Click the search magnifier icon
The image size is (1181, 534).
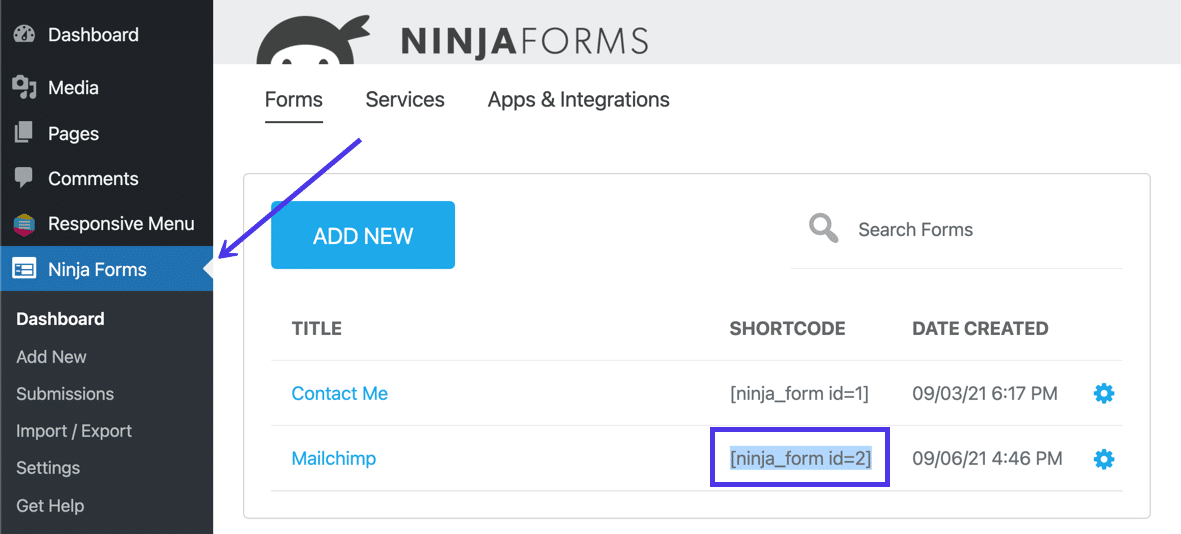click(824, 229)
